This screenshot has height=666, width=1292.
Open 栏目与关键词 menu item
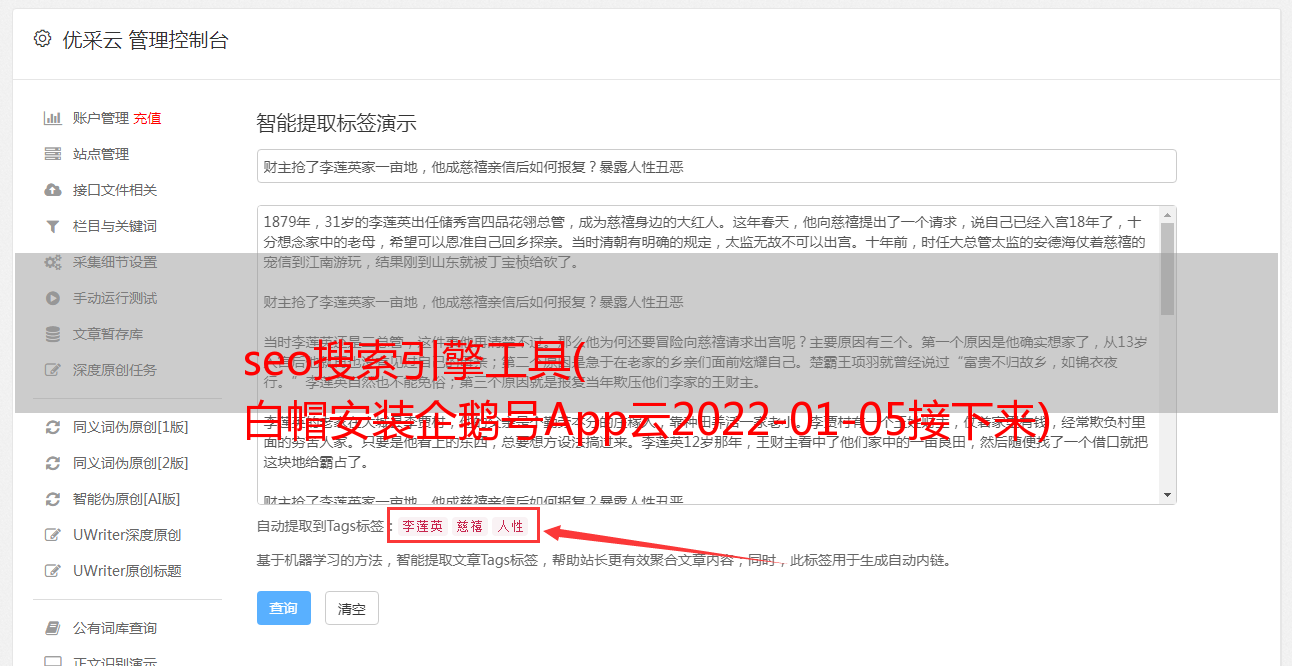[115, 226]
